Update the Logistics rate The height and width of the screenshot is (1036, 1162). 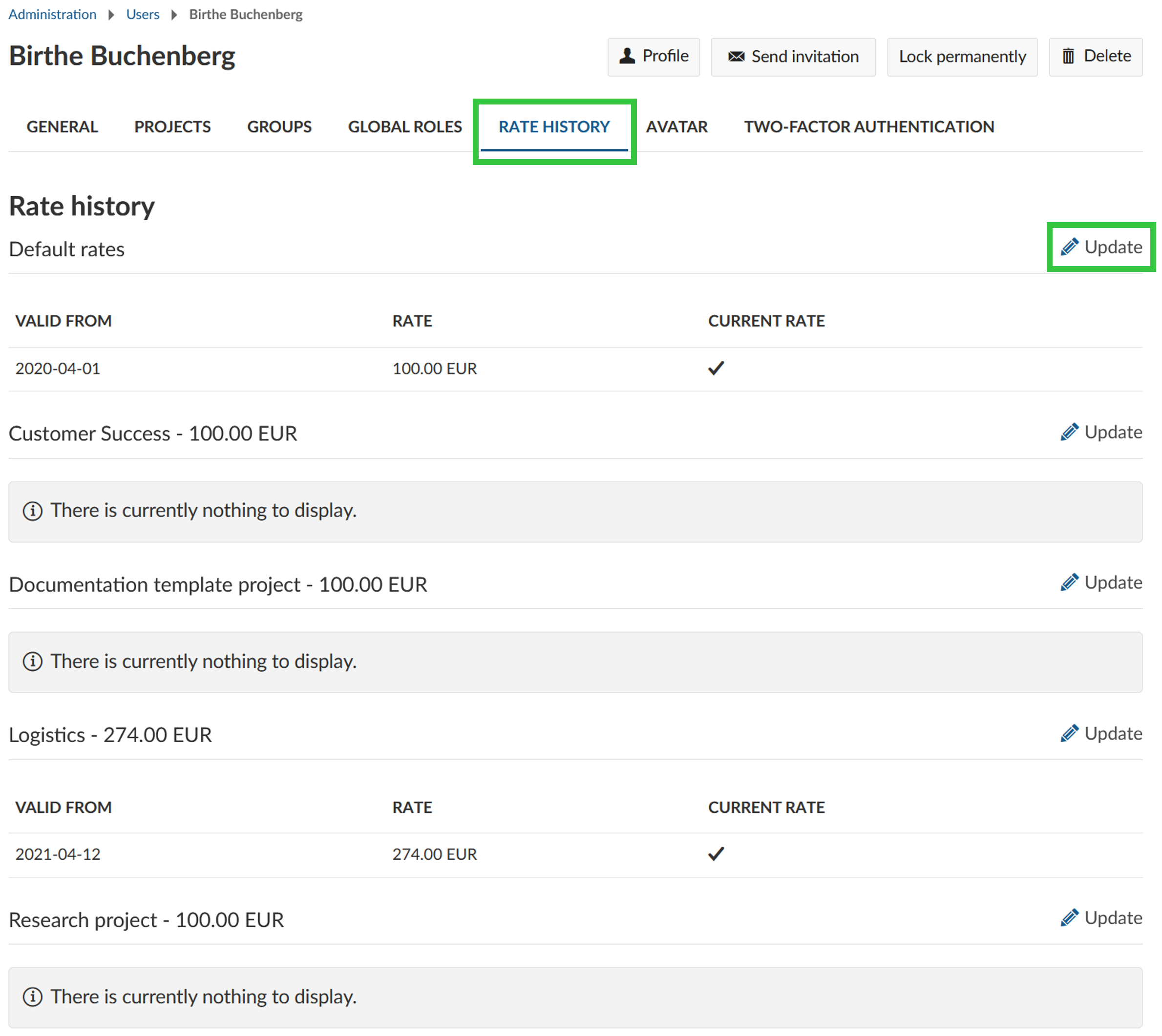pyautogui.click(x=1101, y=733)
